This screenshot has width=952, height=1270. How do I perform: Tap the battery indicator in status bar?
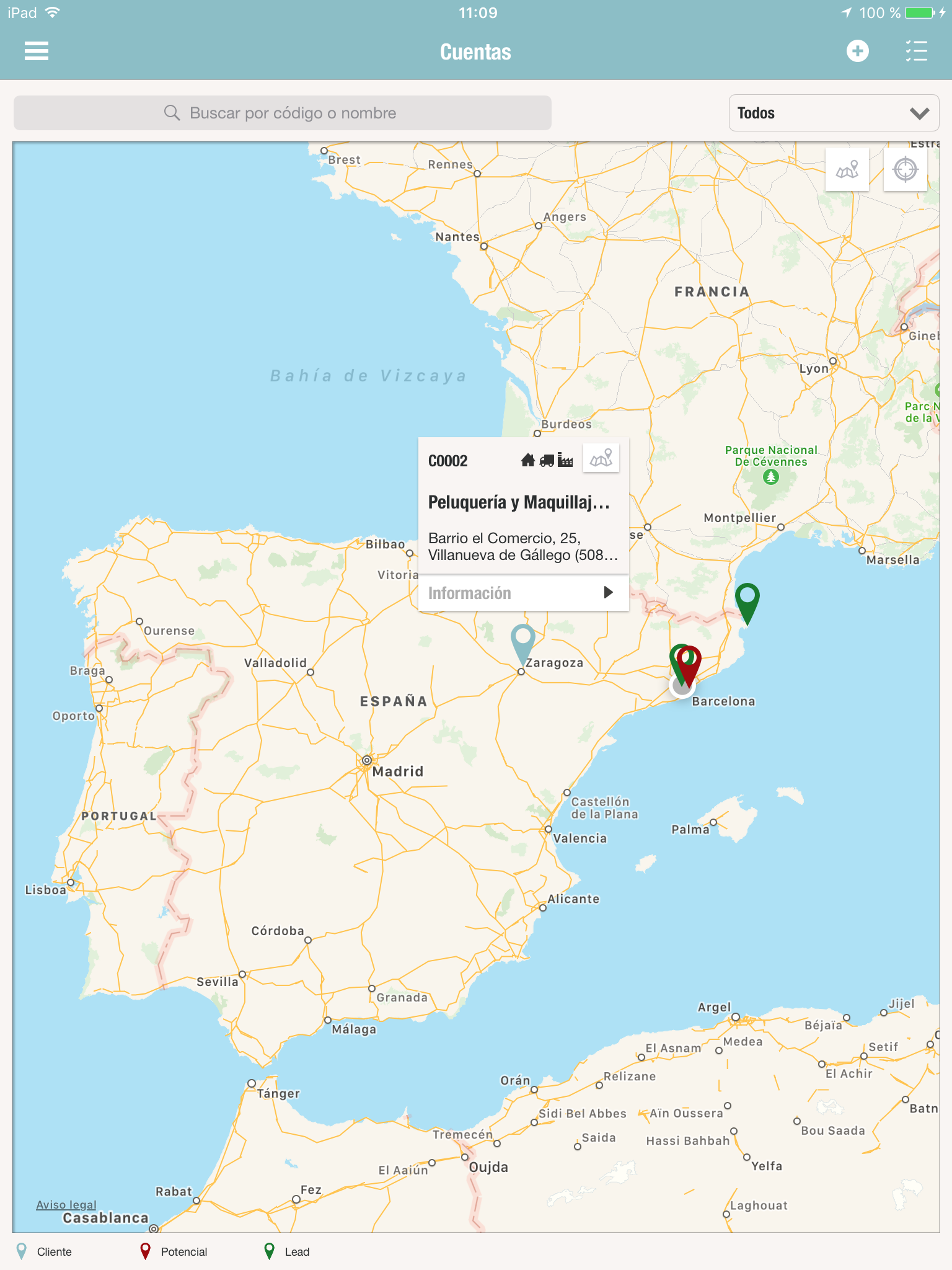tap(920, 13)
